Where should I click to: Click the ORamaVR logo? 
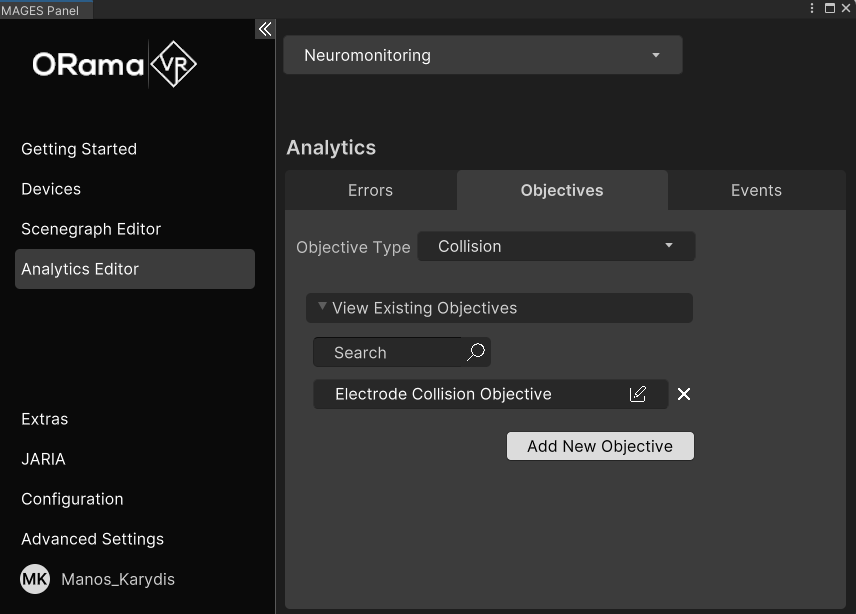[114, 64]
